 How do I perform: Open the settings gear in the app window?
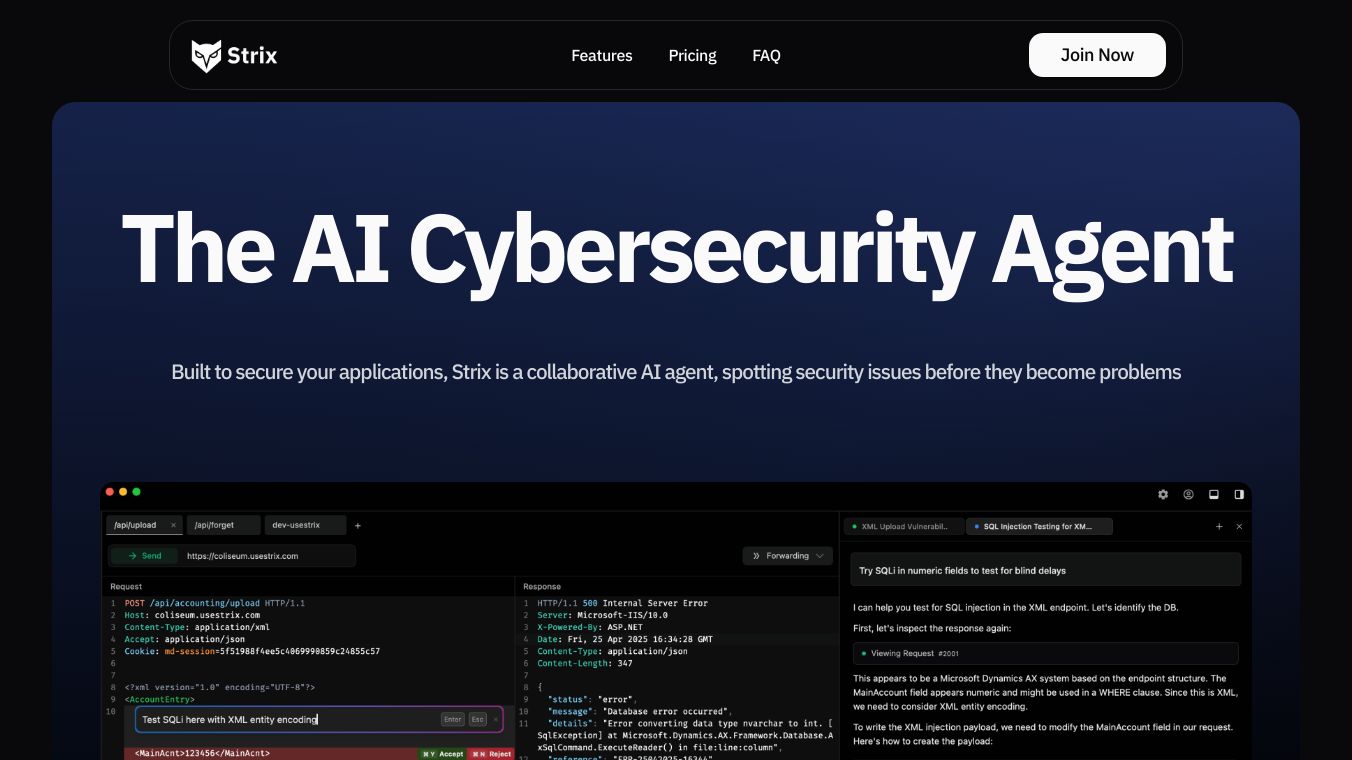point(1163,494)
